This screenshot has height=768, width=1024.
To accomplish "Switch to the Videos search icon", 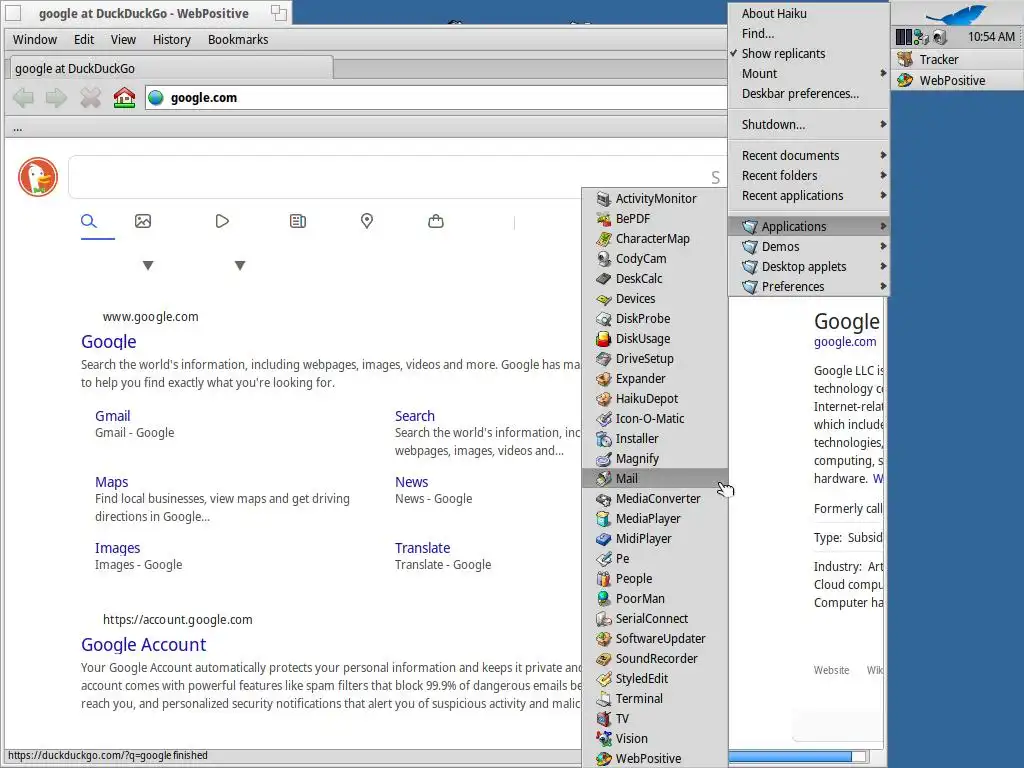I will 222,221.
